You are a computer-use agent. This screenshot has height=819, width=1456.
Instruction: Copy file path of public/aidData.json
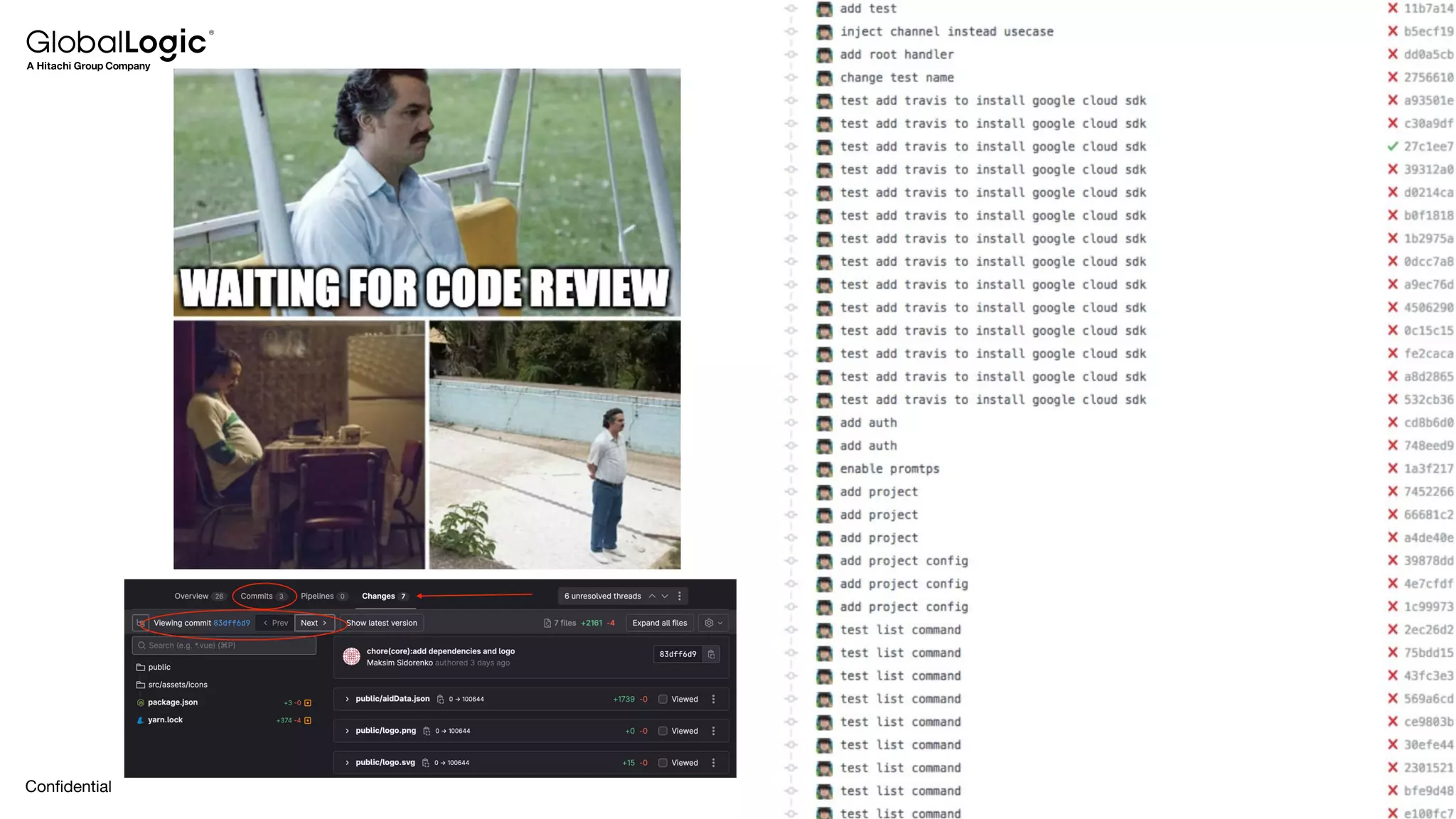(440, 699)
